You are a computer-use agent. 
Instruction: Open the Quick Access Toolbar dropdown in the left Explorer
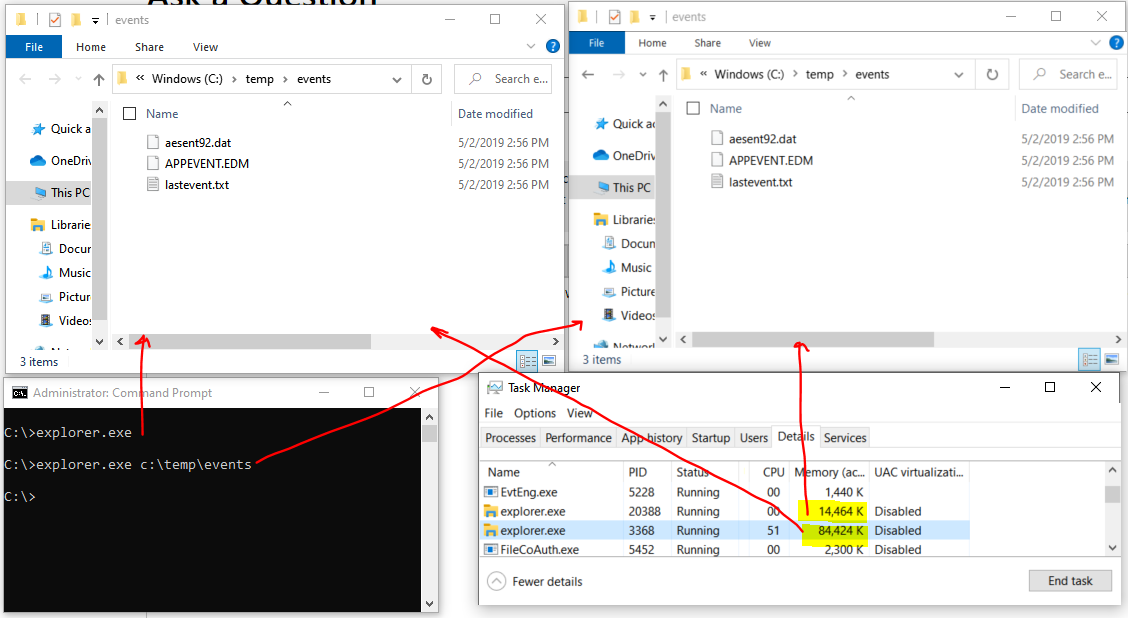[95, 20]
